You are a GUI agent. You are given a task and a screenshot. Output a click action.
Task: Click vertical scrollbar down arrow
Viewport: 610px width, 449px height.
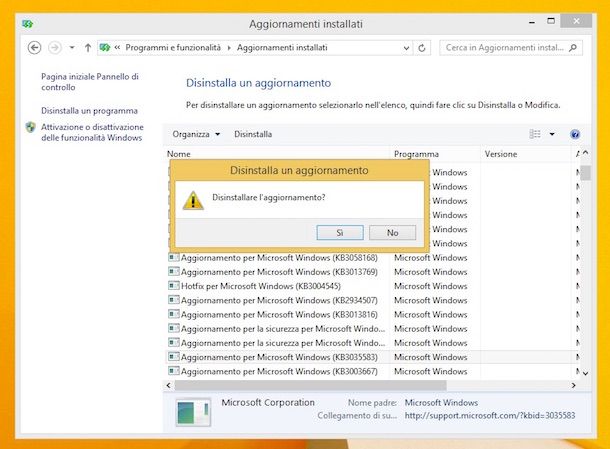click(585, 374)
